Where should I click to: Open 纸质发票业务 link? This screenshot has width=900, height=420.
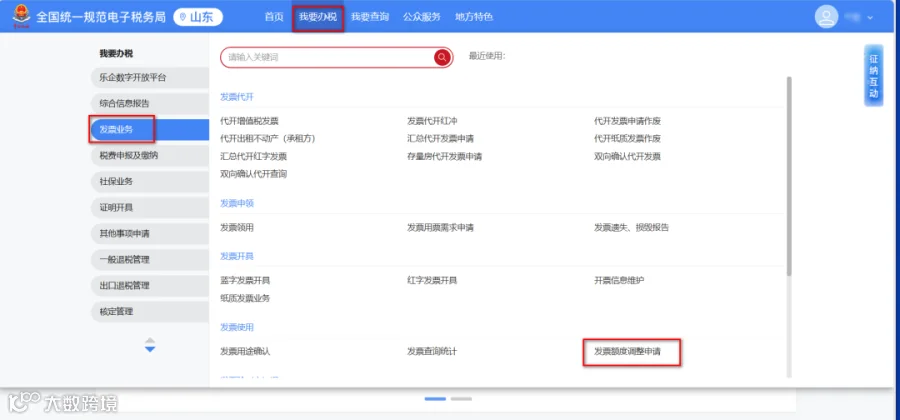(x=245, y=298)
